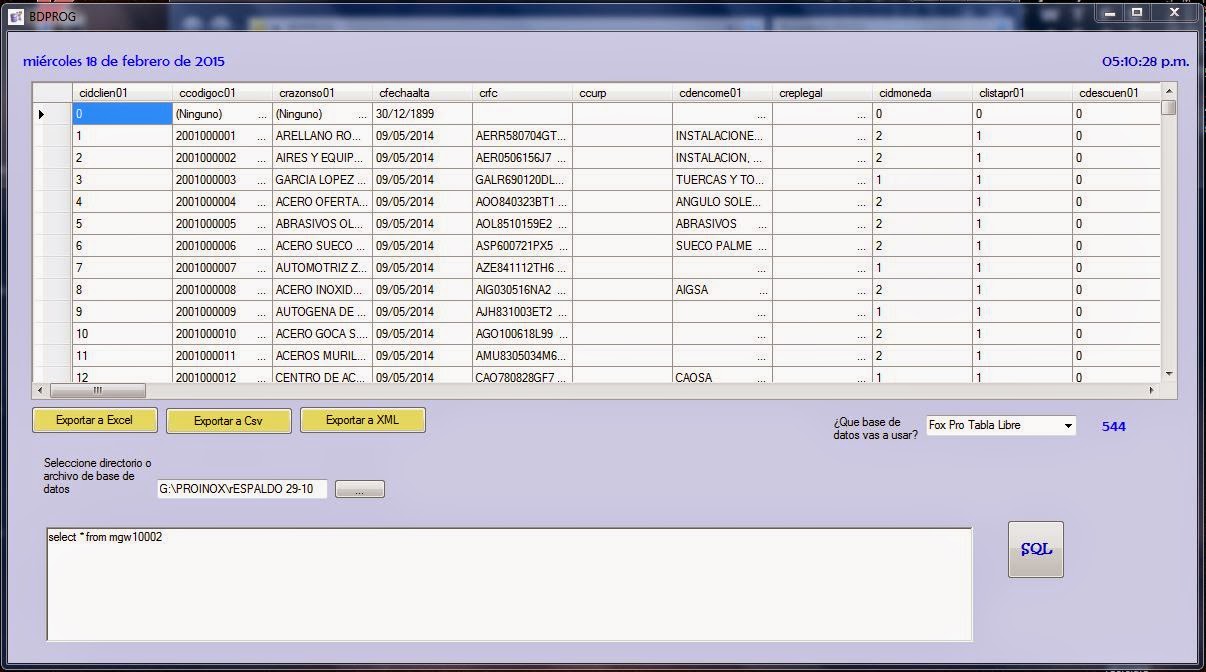
Task: Select the ABRASIVOS OL... company cell
Action: click(322, 224)
